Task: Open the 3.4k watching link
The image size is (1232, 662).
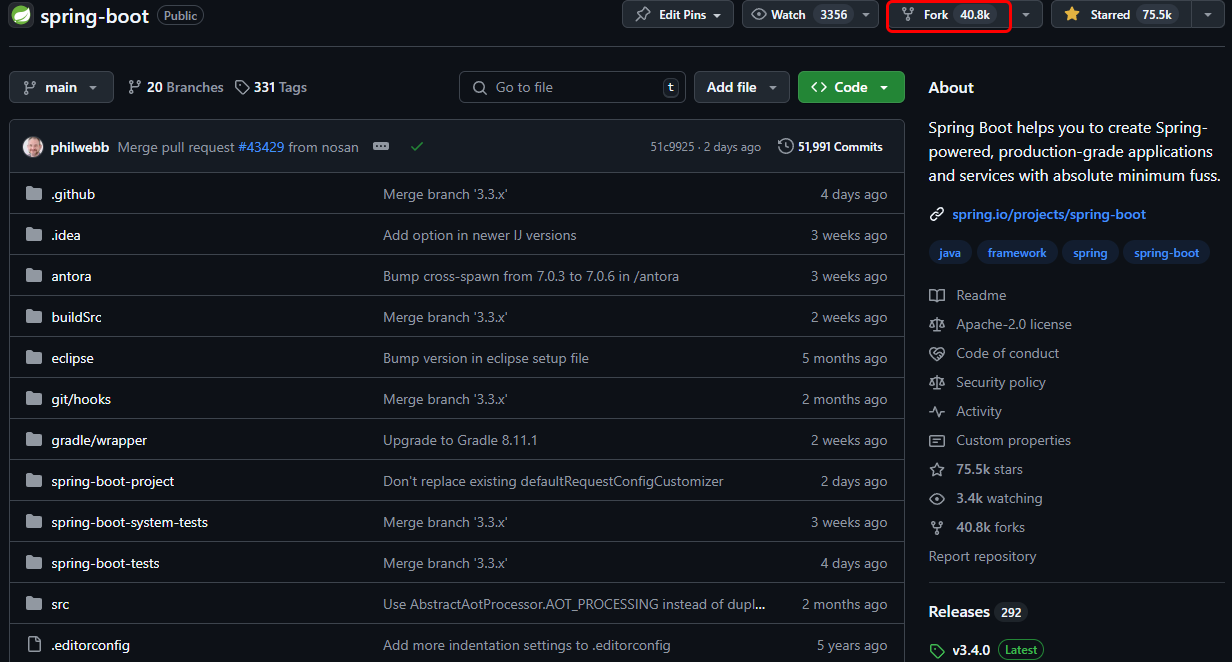Action: (999, 498)
